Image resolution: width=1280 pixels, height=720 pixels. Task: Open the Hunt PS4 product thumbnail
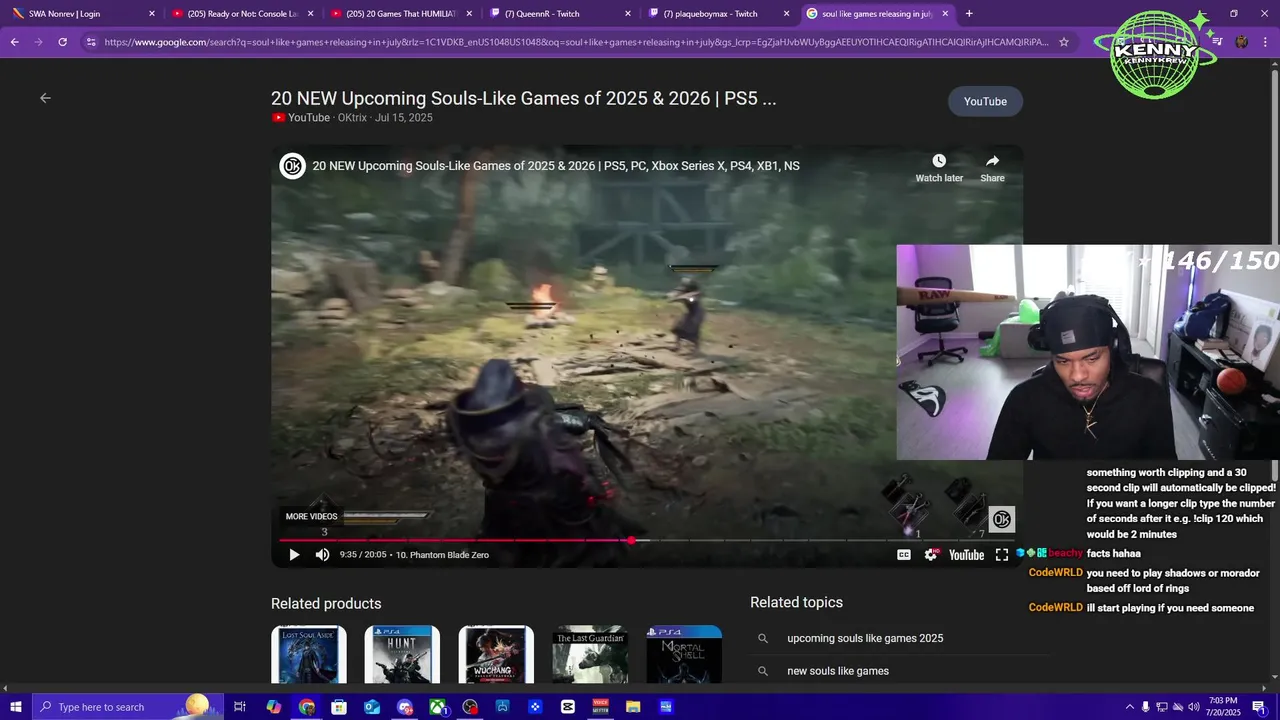[x=402, y=655]
